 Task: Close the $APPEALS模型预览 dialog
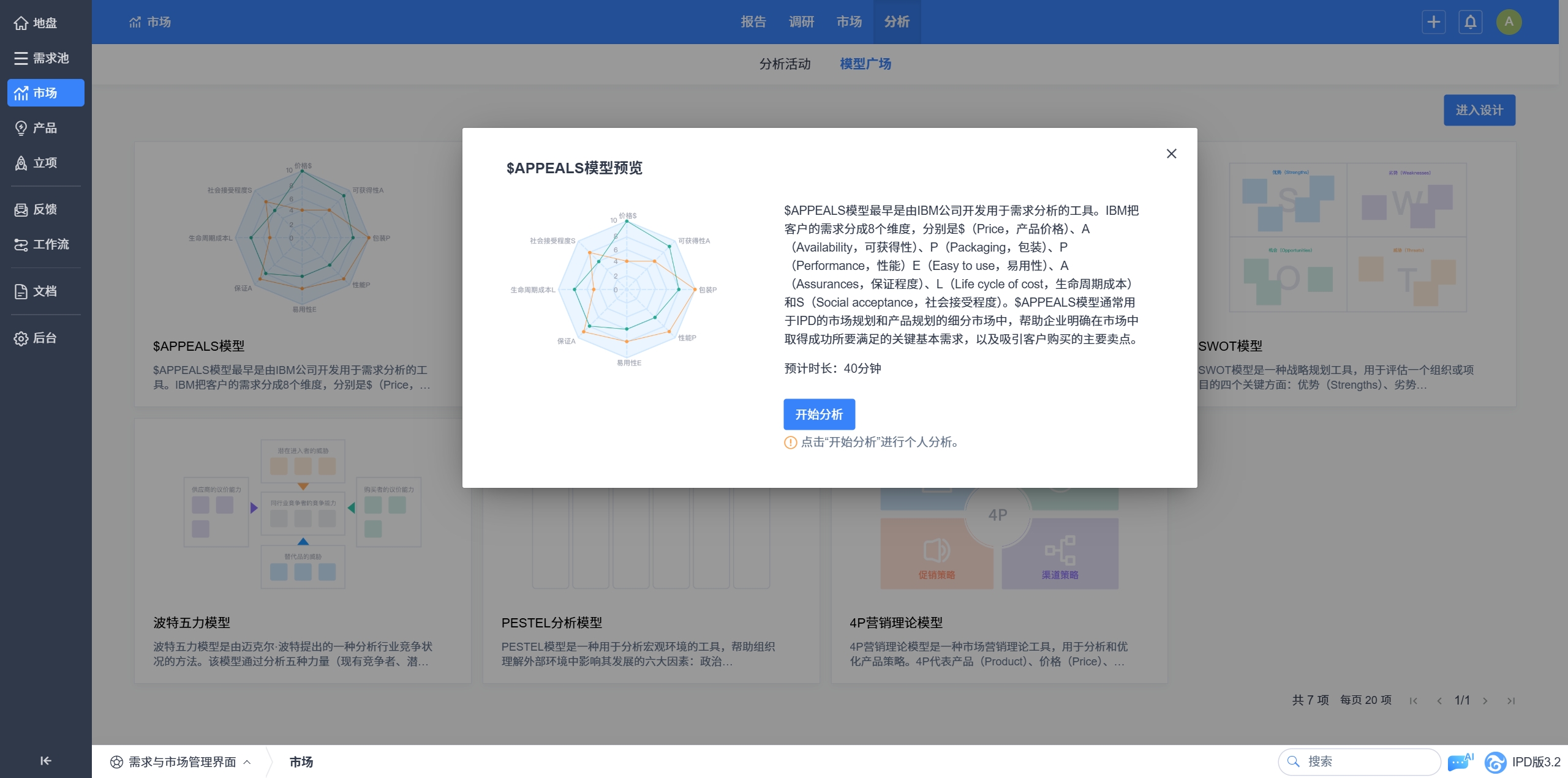1172,154
